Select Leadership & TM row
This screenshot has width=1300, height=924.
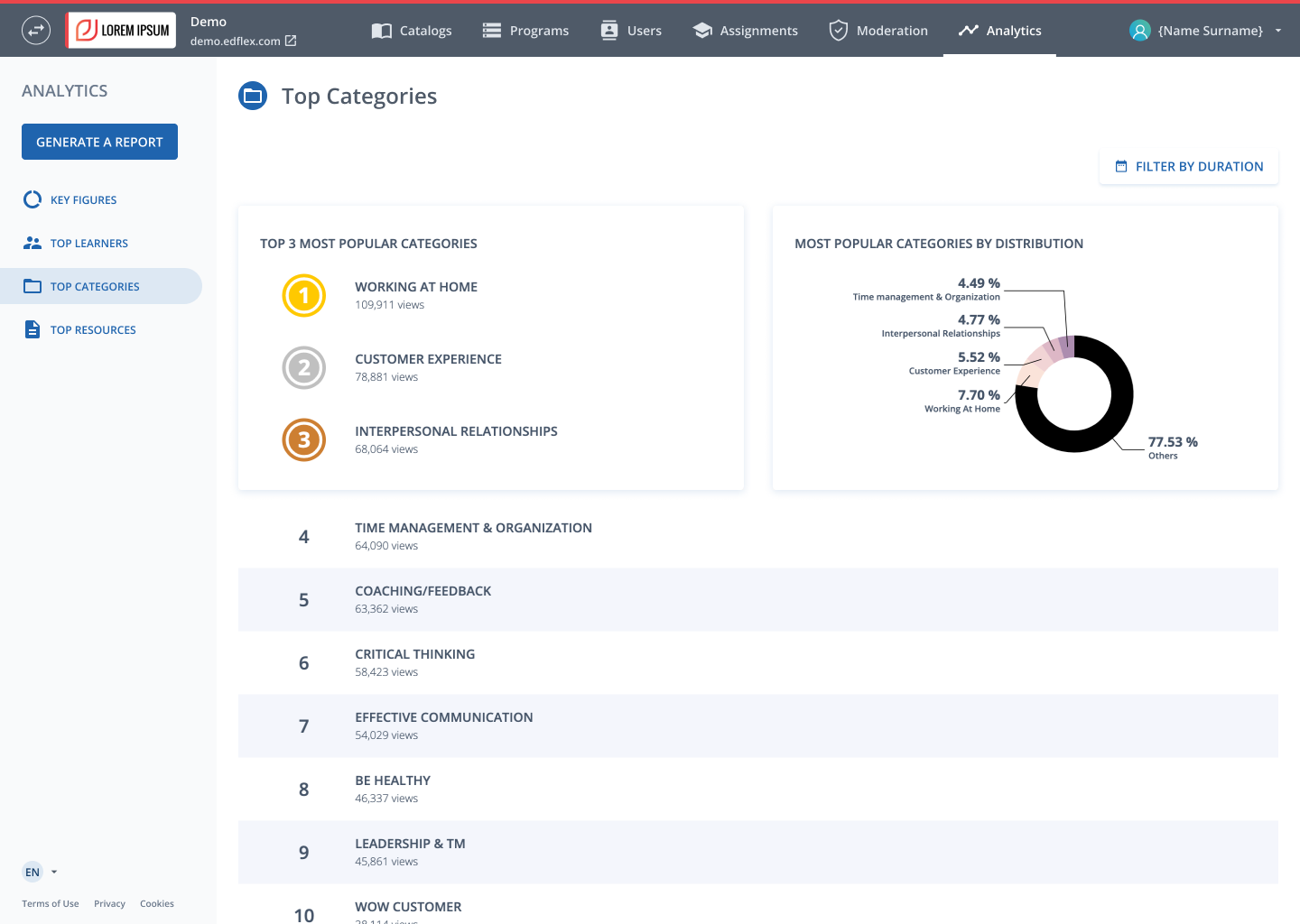point(758,853)
